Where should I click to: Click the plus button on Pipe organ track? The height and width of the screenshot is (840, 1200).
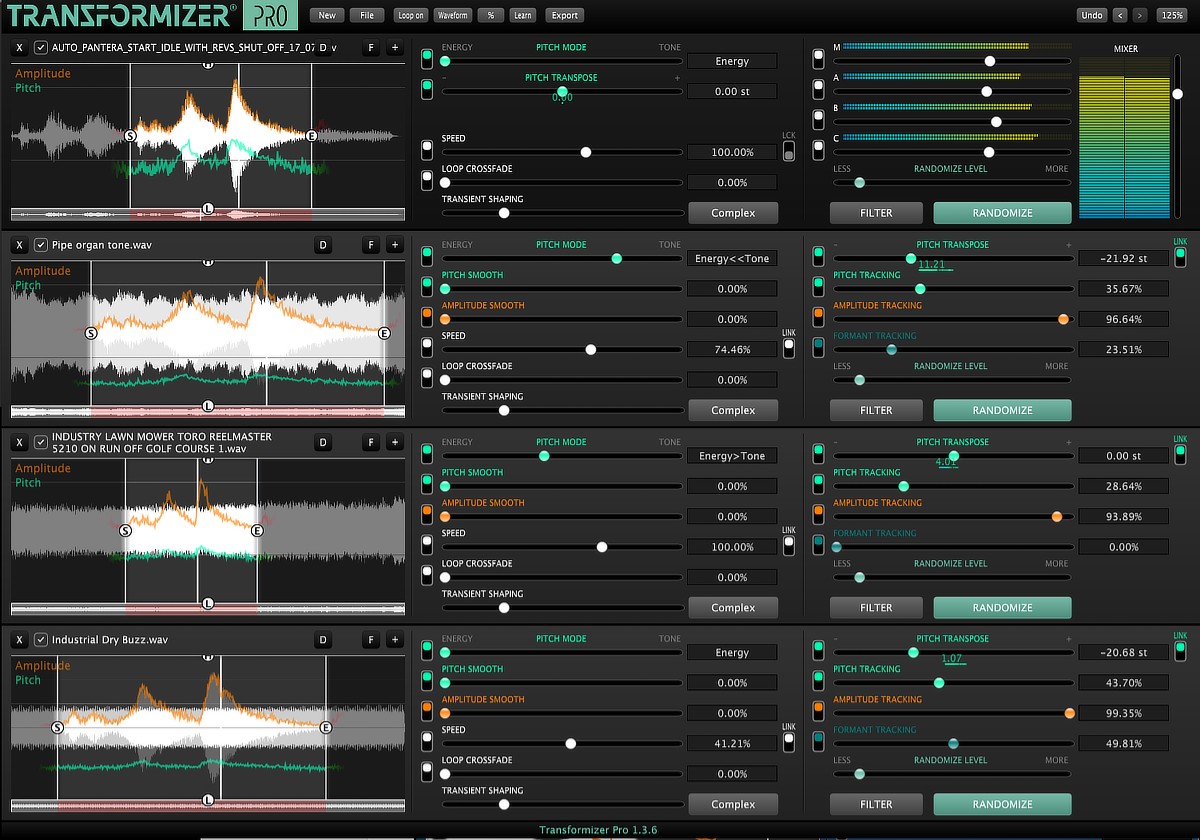coord(394,245)
